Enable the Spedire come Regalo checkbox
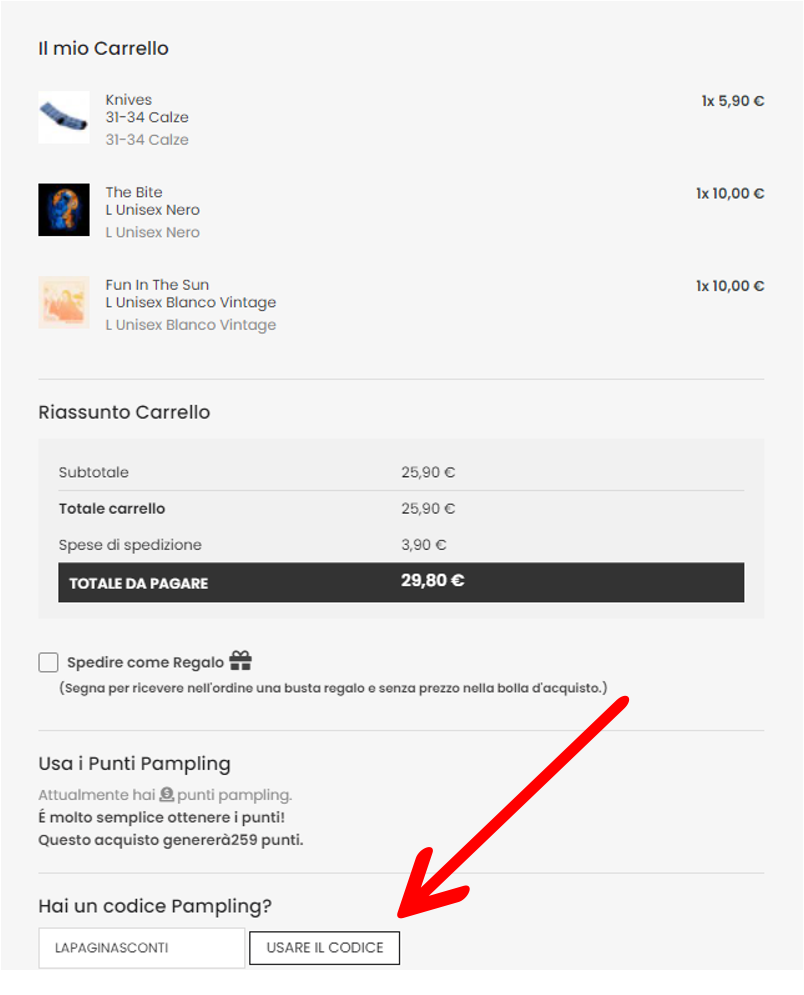 pos(48,662)
